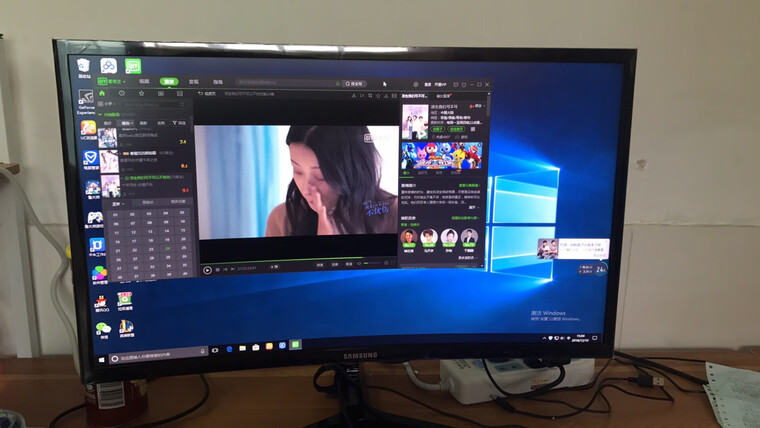Skip to the next episode

click(x=233, y=269)
